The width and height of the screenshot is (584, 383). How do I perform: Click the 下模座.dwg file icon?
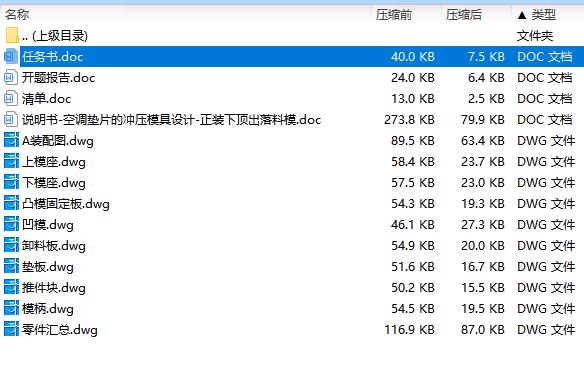coord(11,183)
